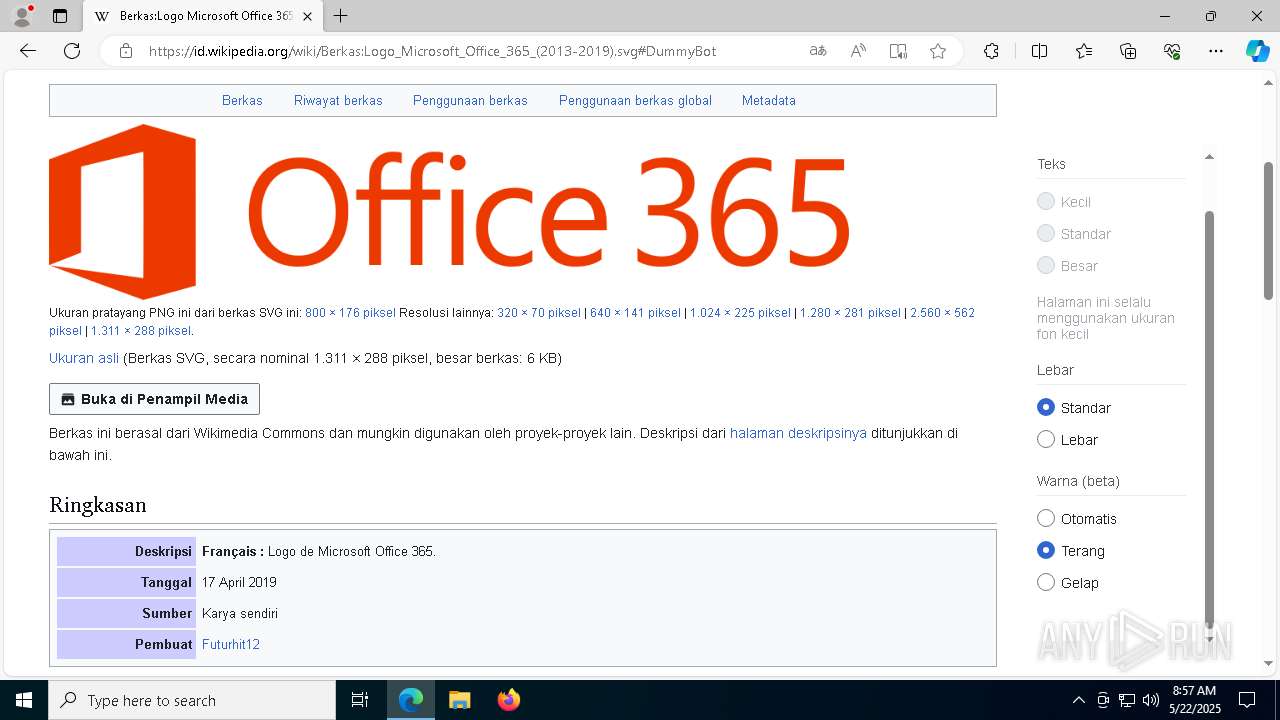The image size is (1280, 720).
Task: Open Browser essentials icon
Action: (x=1172, y=51)
